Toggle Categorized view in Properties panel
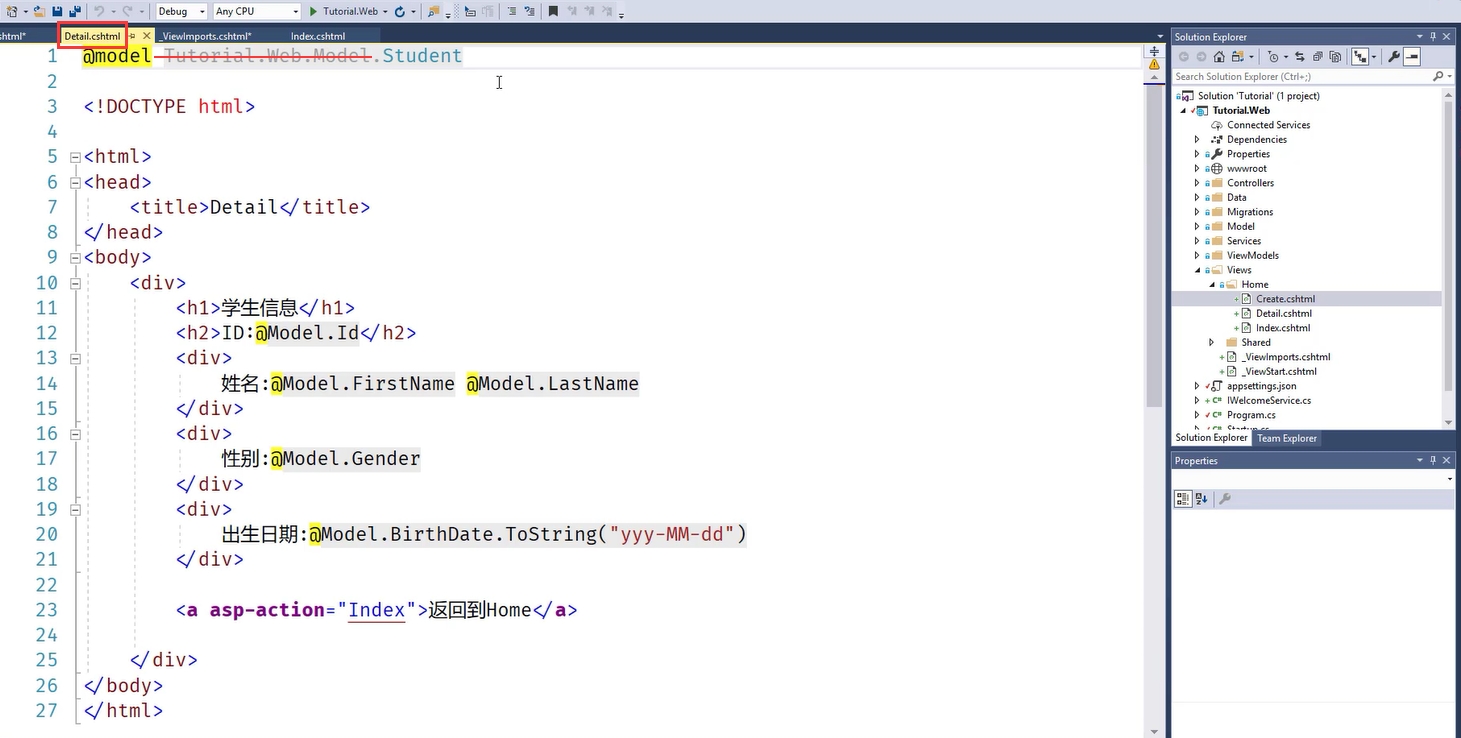The width and height of the screenshot is (1461, 738). tap(1183, 498)
